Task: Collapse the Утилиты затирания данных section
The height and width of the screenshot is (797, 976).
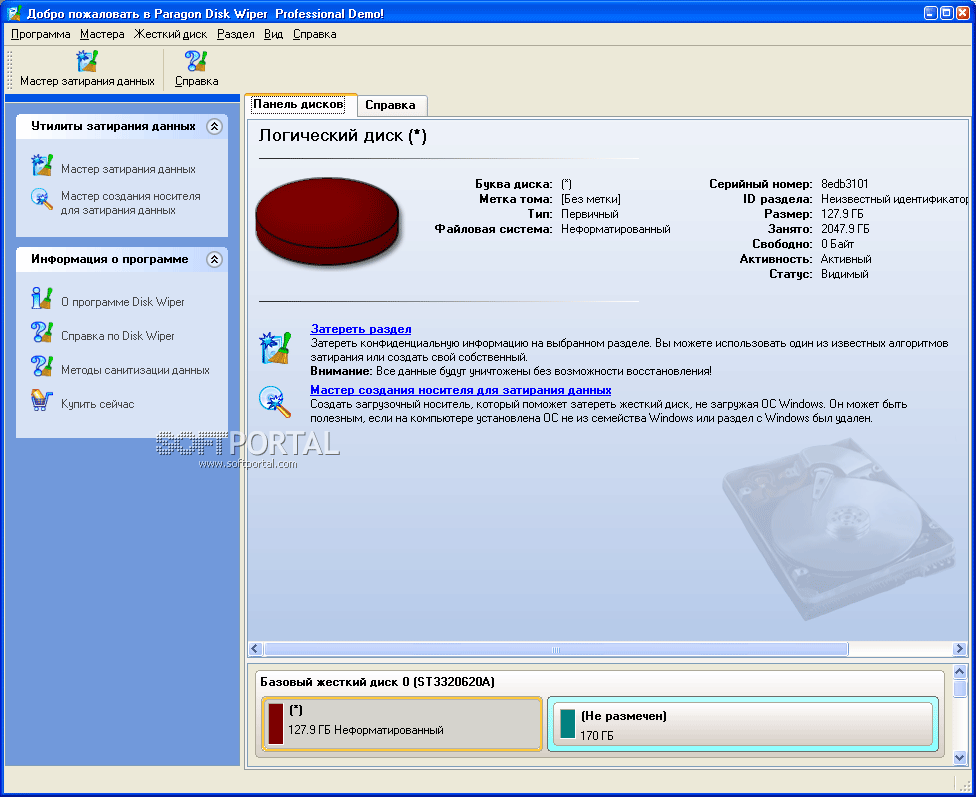Action: tap(214, 126)
